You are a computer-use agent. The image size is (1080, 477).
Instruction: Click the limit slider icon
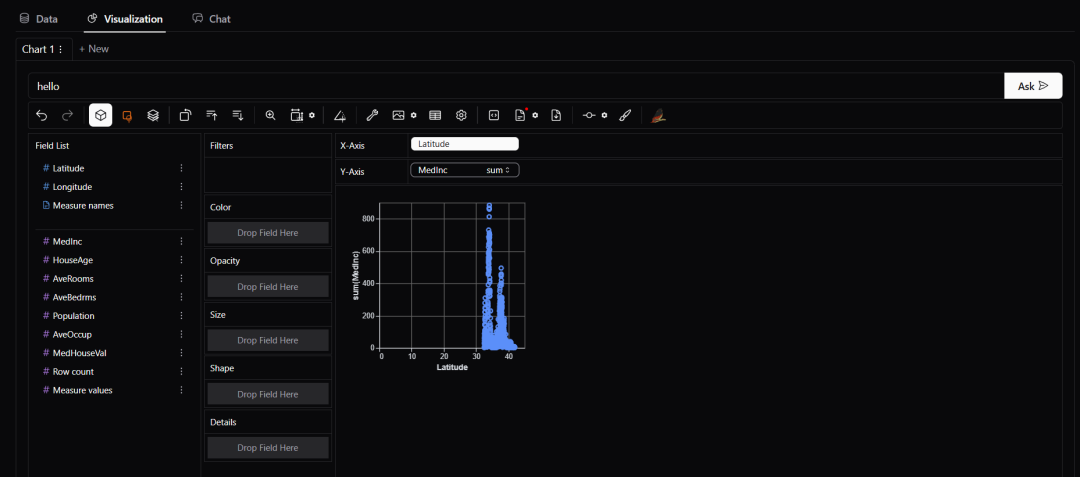[589, 116]
